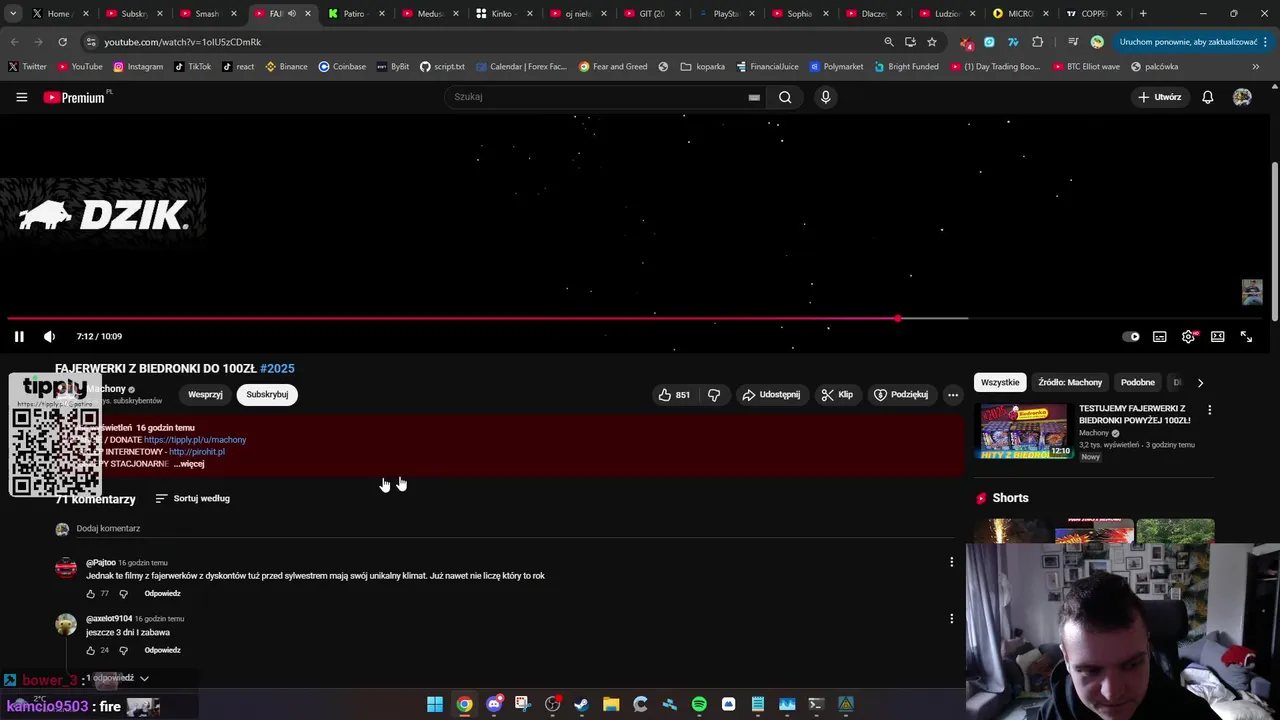Image resolution: width=1280 pixels, height=720 pixels.
Task: Switch to the PlaySta browser tab
Action: 725,14
